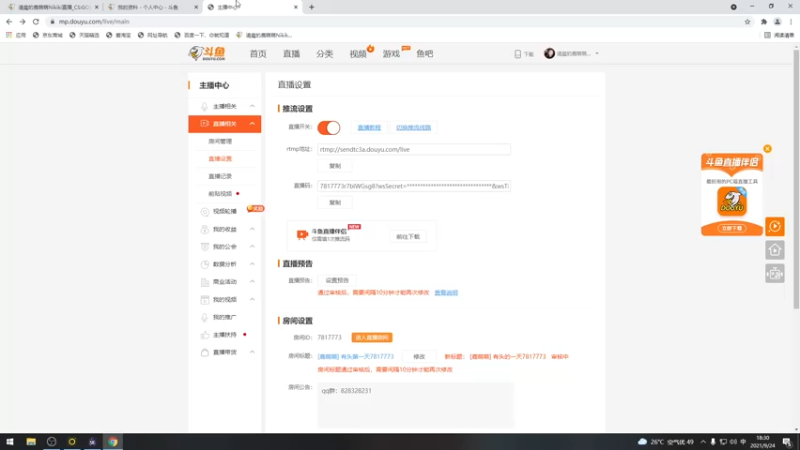Click the browser forward arrow
Screen dimensions: 800x450
pos(22,21)
